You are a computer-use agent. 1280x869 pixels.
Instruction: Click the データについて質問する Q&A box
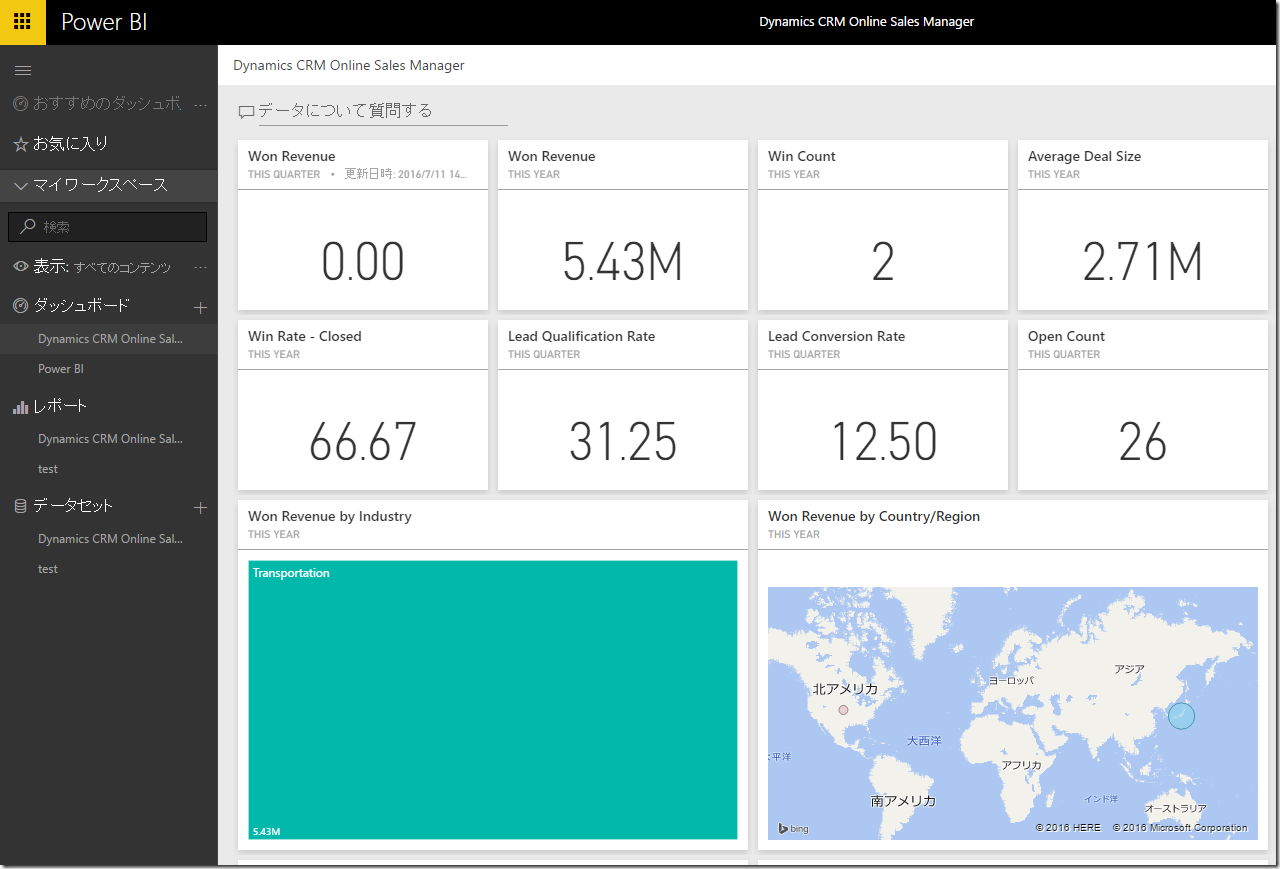(x=383, y=111)
